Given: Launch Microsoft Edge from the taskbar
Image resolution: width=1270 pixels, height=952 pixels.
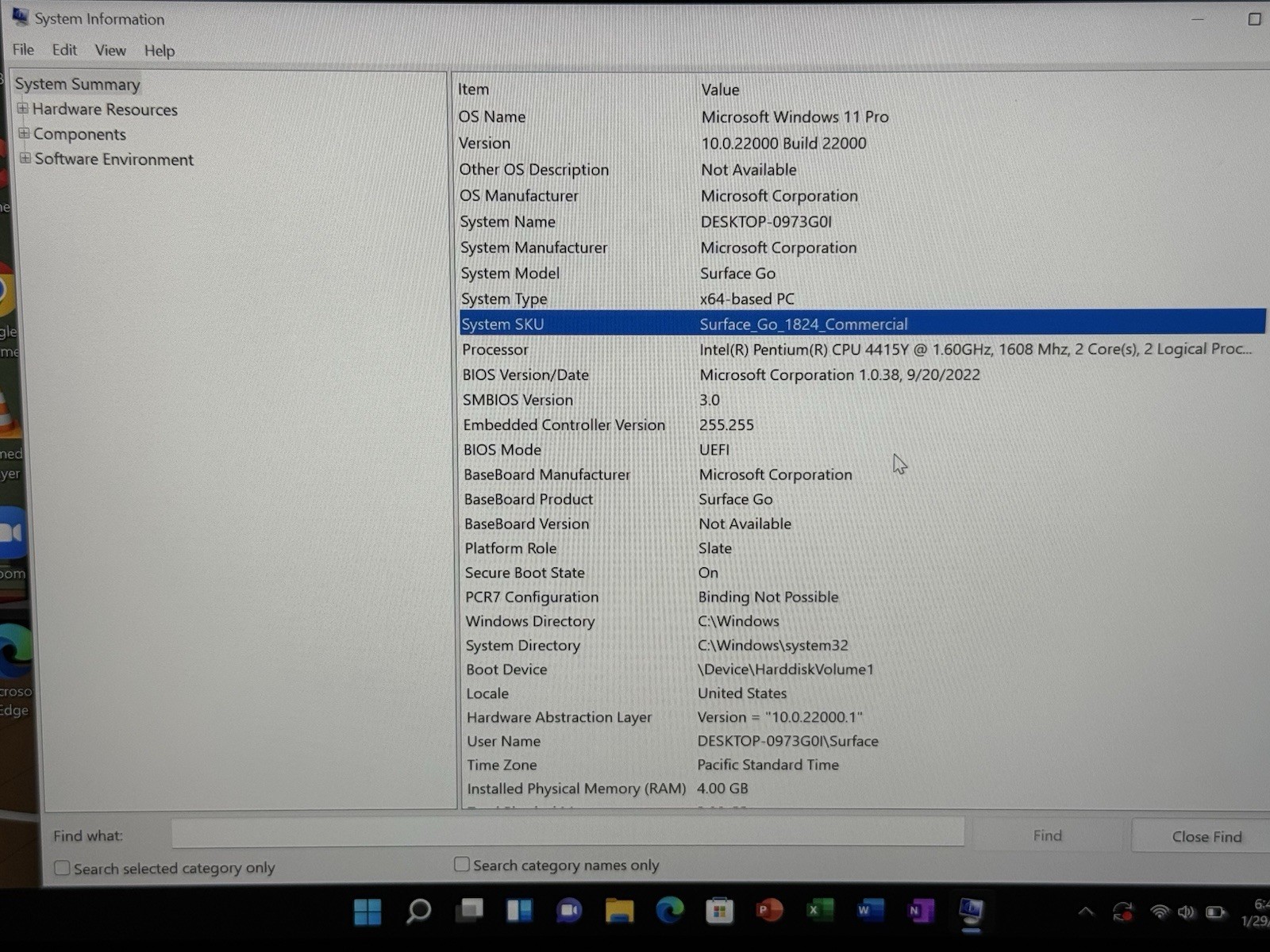Looking at the screenshot, I should click(x=670, y=910).
